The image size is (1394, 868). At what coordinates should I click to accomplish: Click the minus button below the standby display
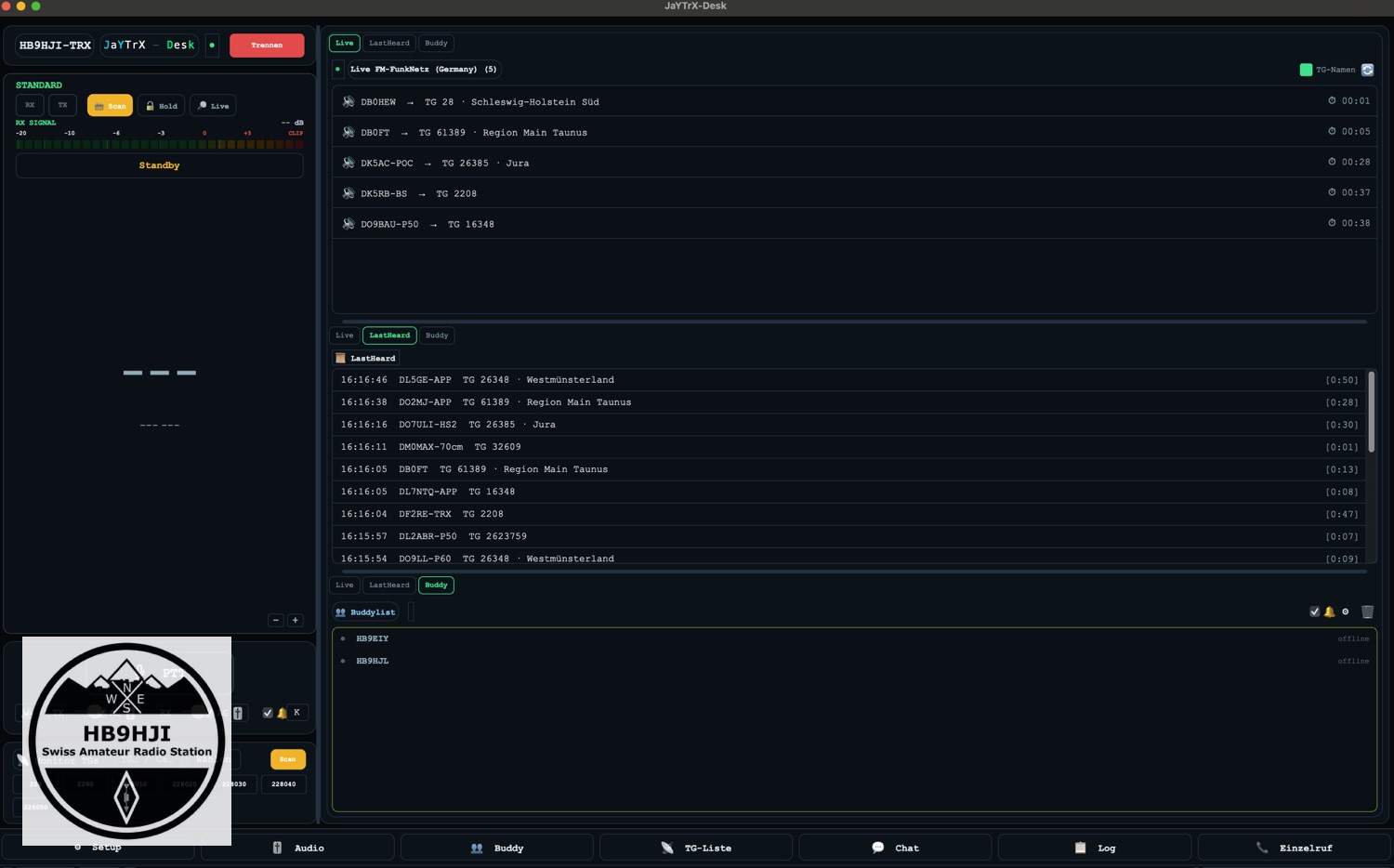(x=275, y=620)
